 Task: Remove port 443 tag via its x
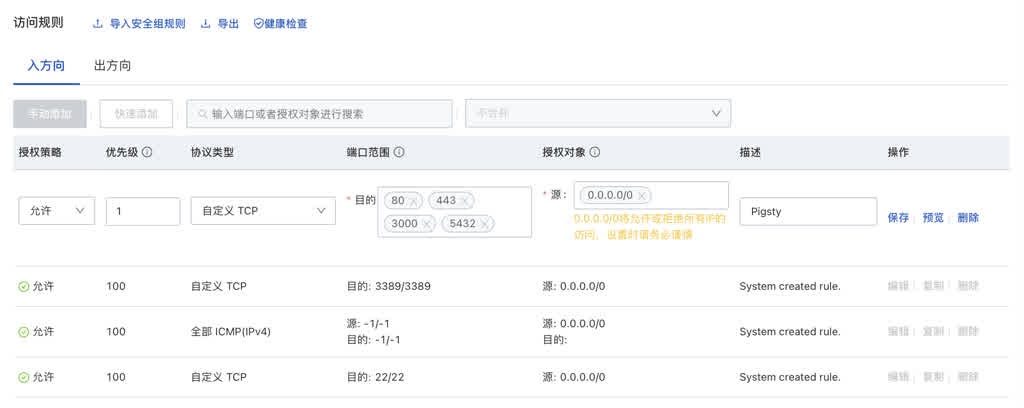465,201
